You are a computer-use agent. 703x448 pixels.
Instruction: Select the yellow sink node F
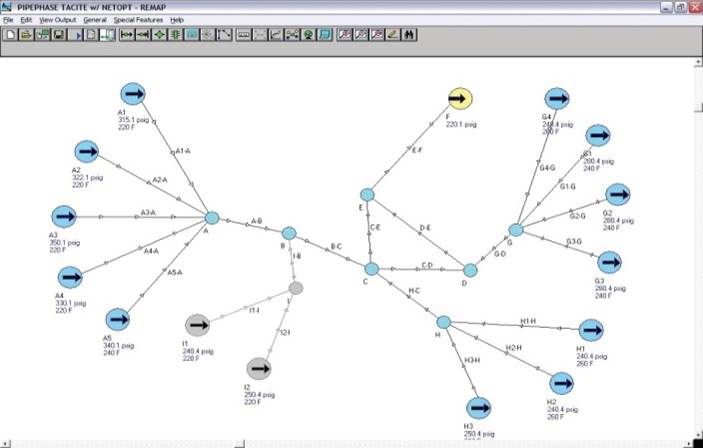point(460,99)
